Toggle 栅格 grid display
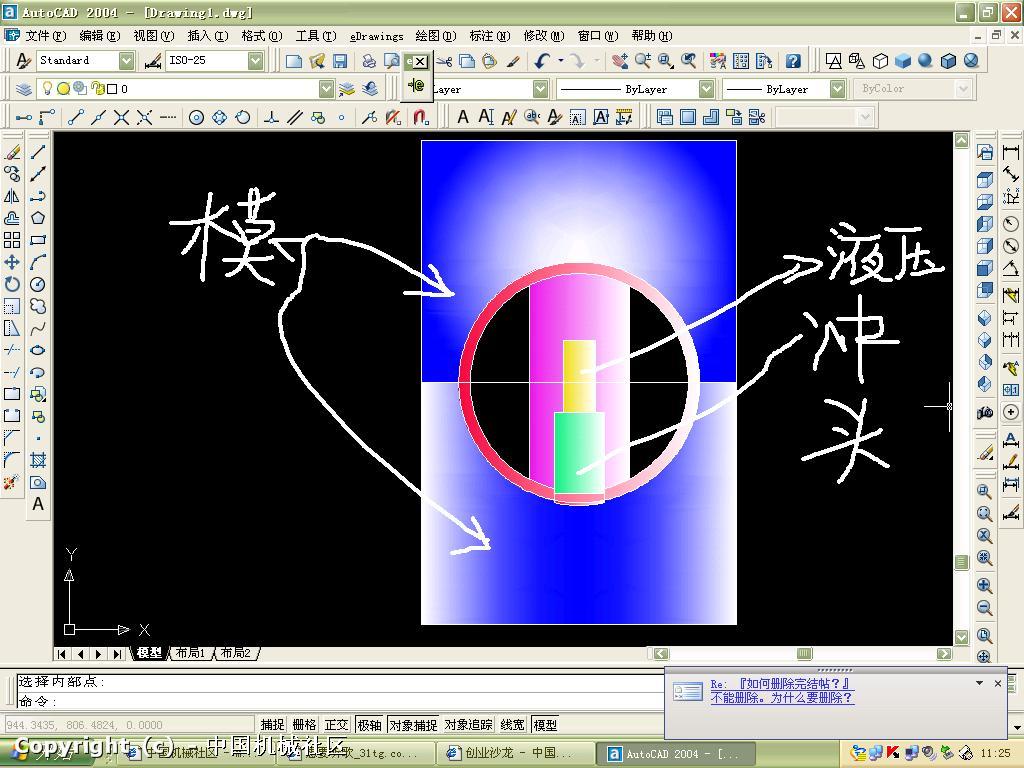This screenshot has height=768, width=1024. [304, 725]
